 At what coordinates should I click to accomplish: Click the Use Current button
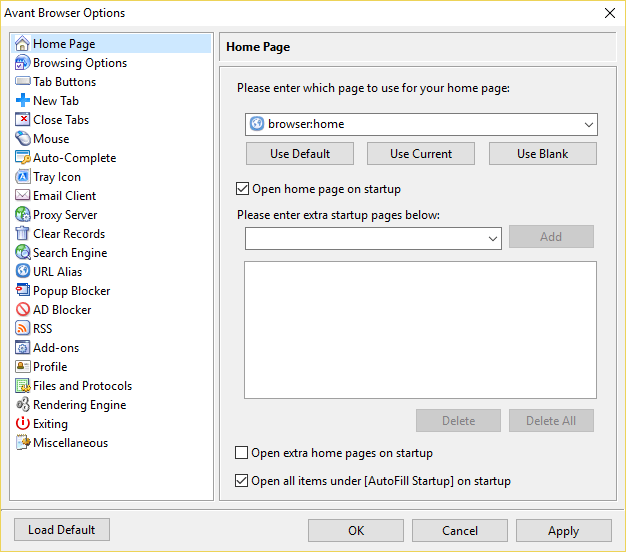[421, 154]
